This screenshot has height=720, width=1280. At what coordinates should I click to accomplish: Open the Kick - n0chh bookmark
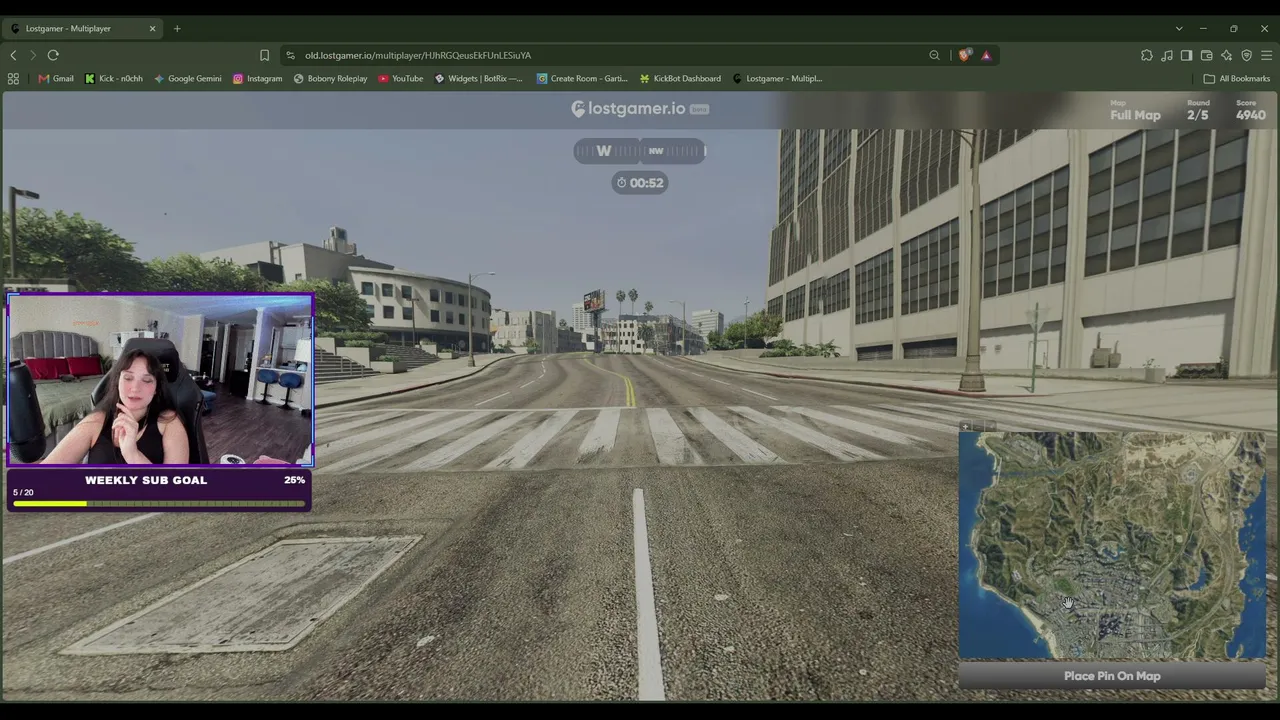tap(114, 78)
